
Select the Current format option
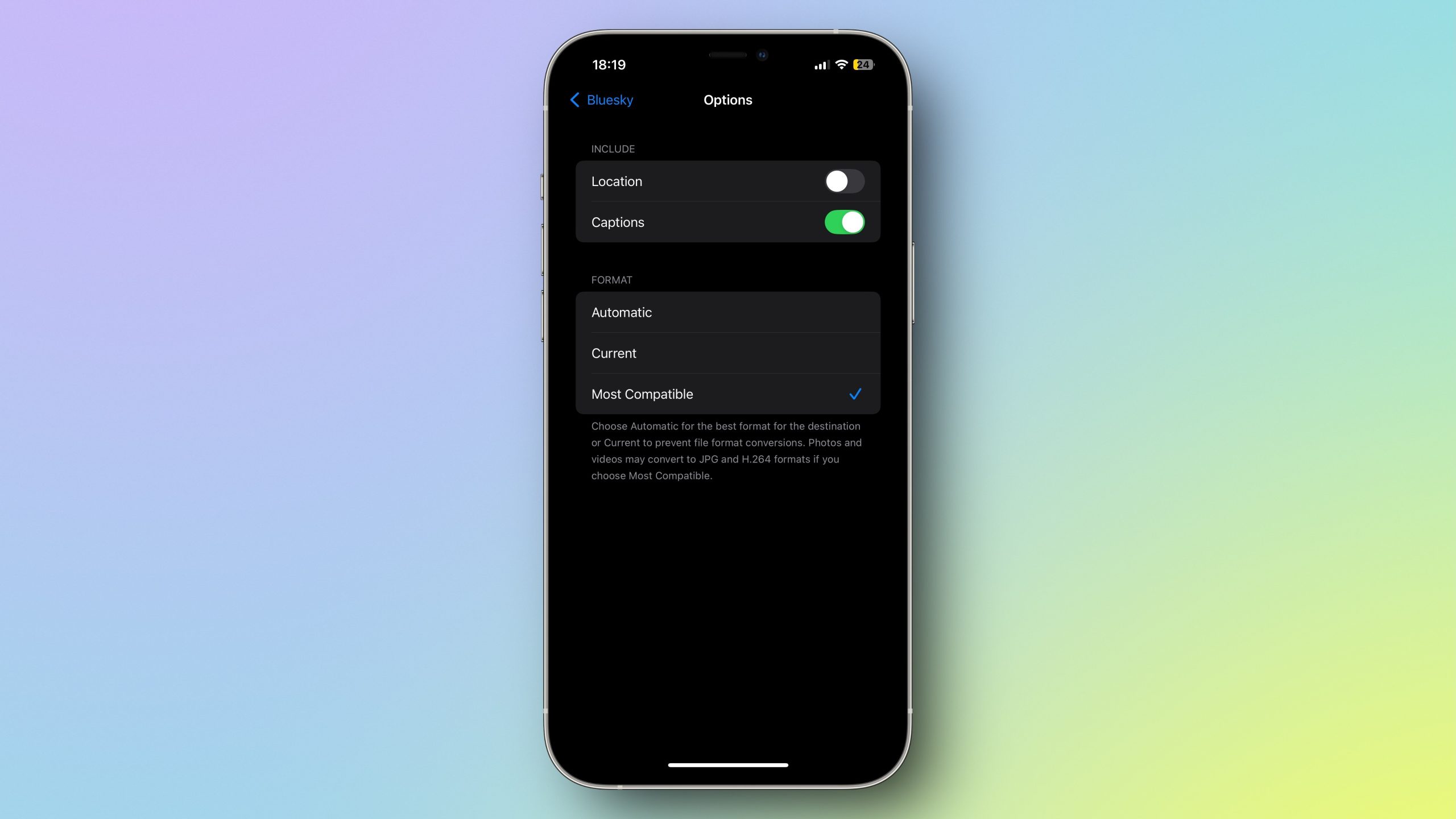(727, 353)
